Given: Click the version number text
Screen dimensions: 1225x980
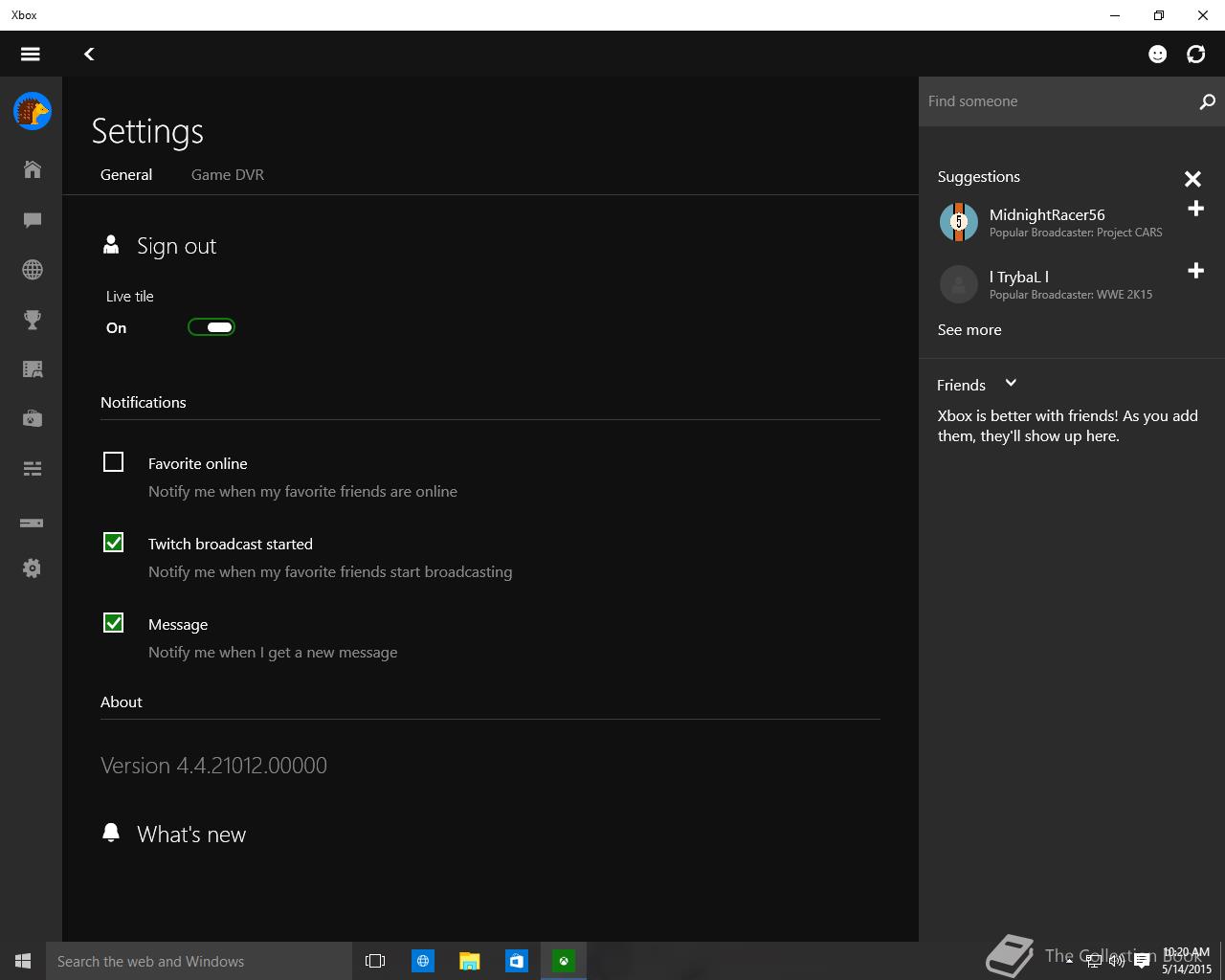Looking at the screenshot, I should (x=213, y=766).
